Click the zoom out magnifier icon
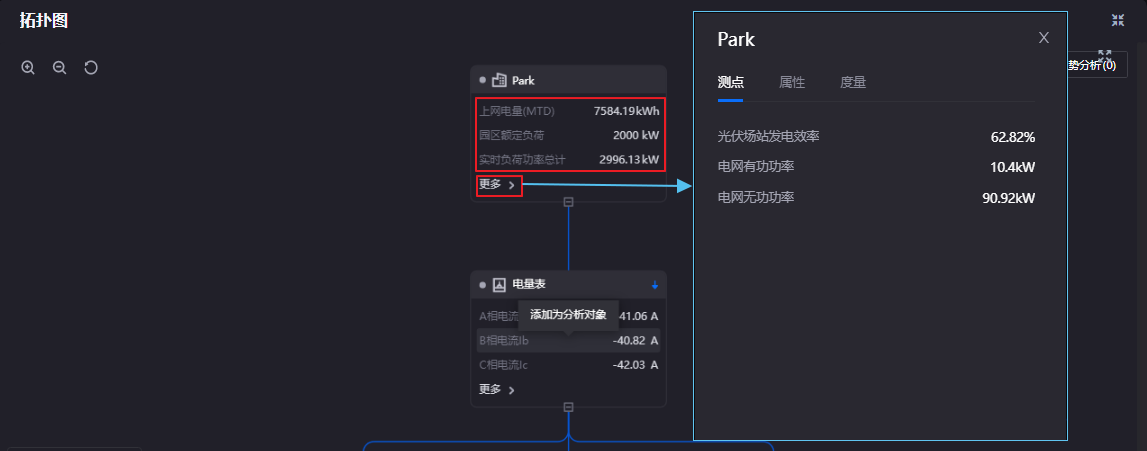The height and width of the screenshot is (451, 1147). [x=59, y=68]
